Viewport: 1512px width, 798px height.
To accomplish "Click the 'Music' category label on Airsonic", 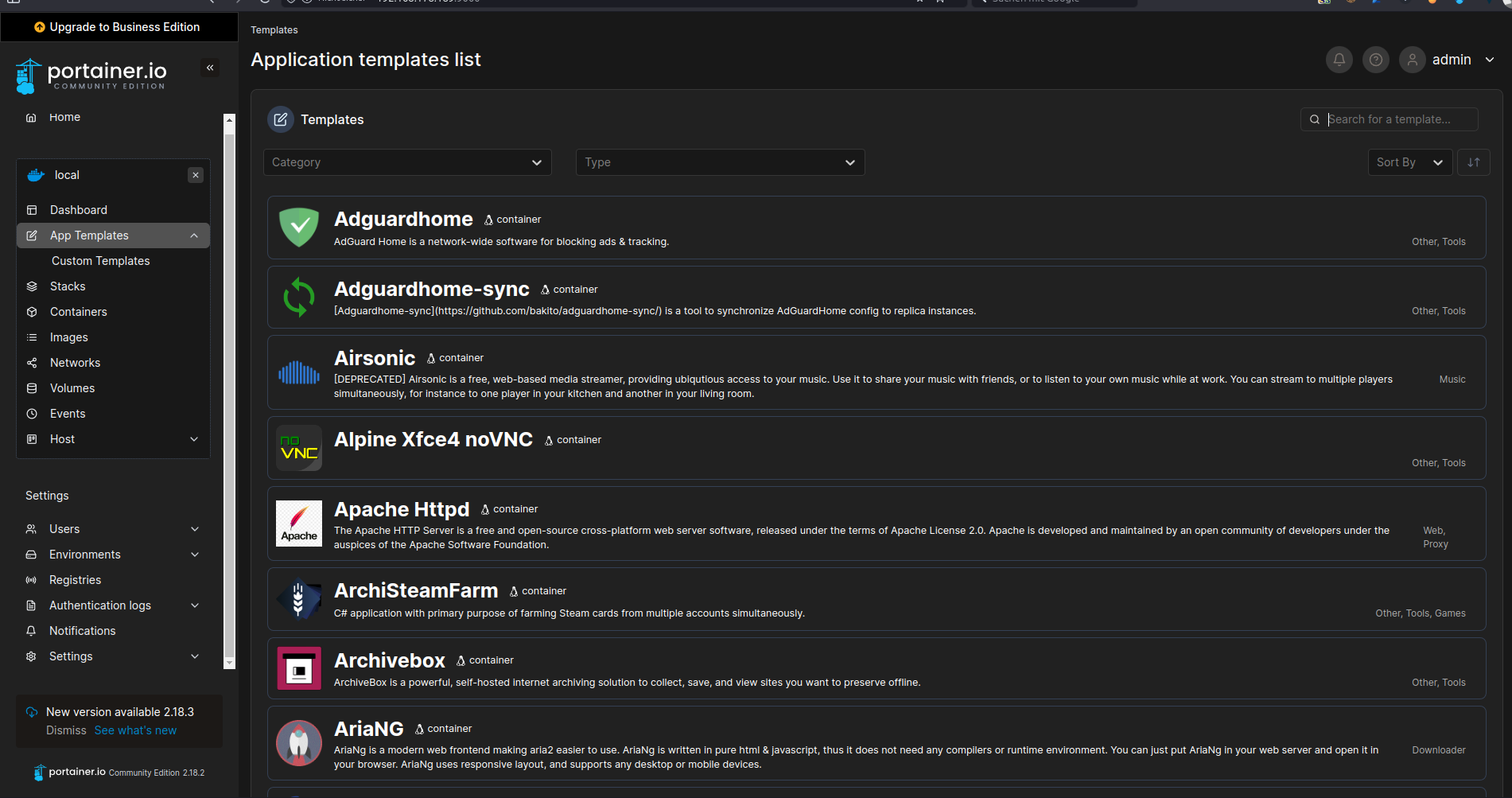I will point(1452,380).
